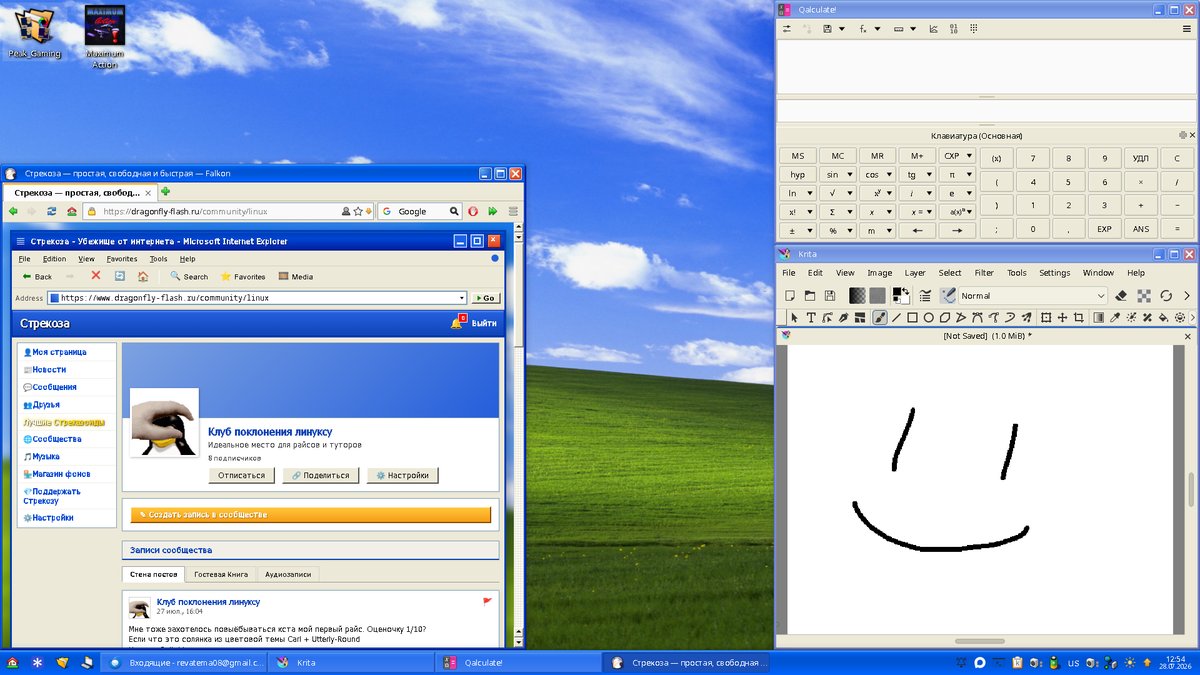The width and height of the screenshot is (1200, 675).
Task: Toggle the hyp button in Qalculate keypad
Action: pyautogui.click(x=798, y=174)
